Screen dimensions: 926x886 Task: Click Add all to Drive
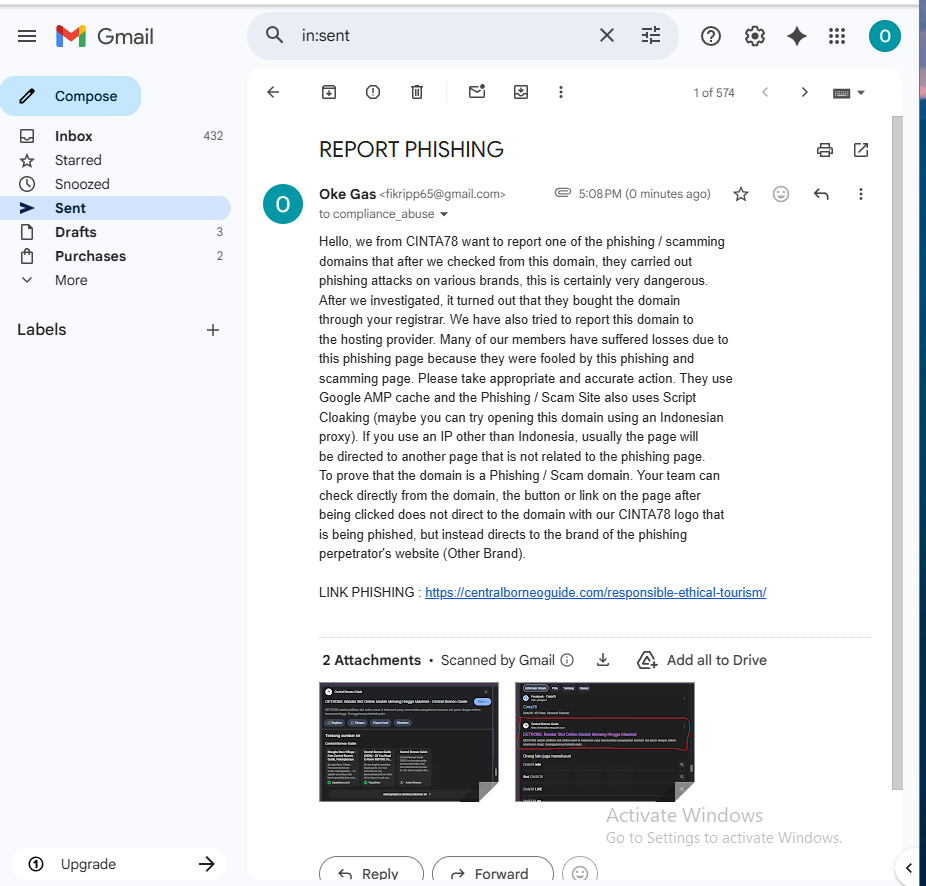tap(702, 660)
